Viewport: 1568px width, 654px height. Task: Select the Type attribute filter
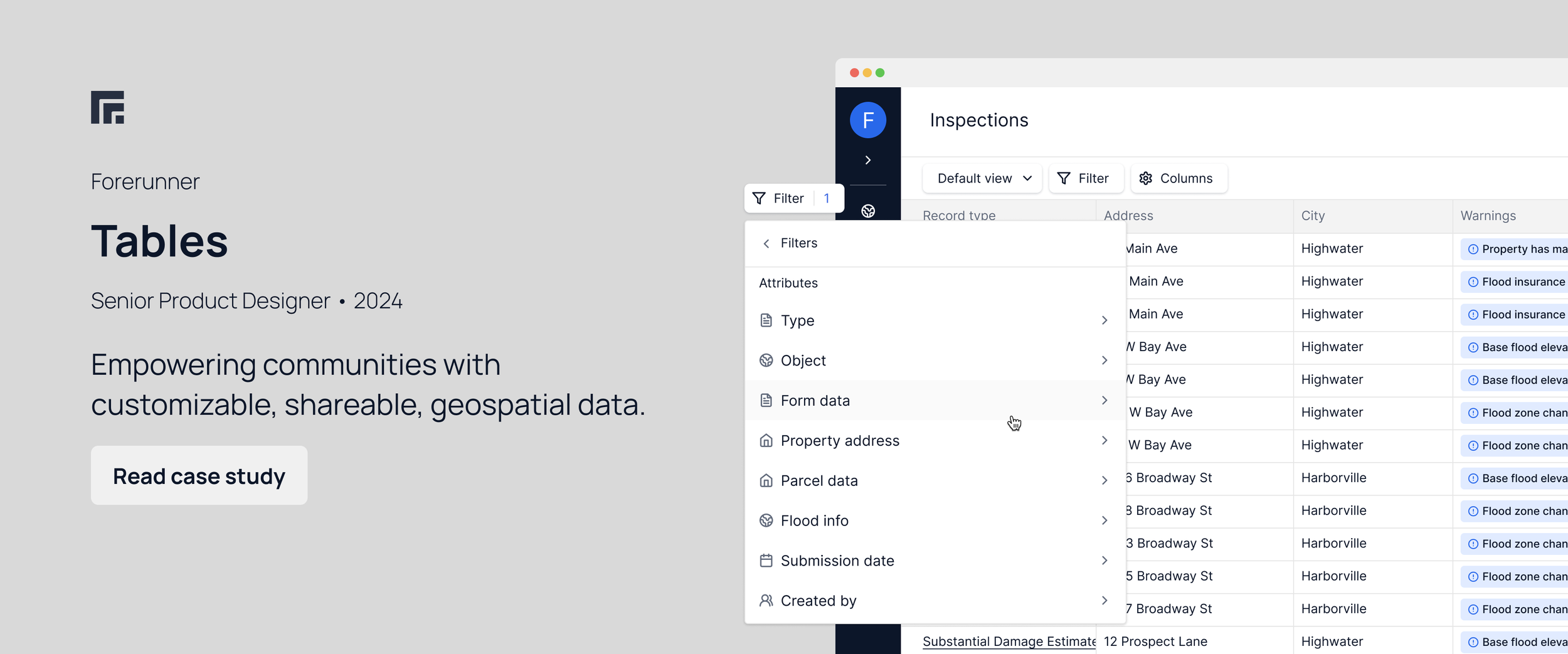(935, 320)
